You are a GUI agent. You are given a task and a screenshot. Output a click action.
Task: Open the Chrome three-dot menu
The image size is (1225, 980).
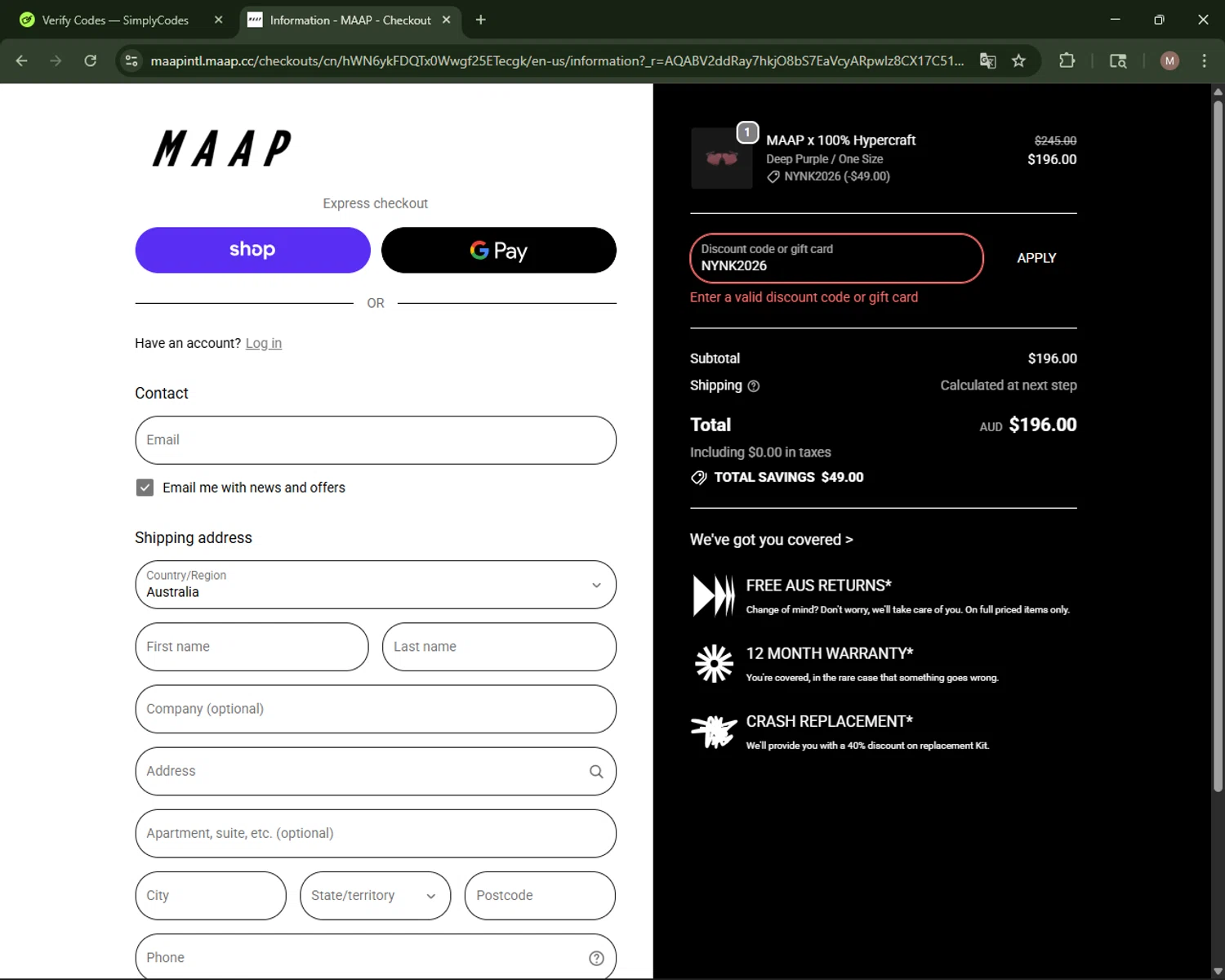coord(1204,60)
